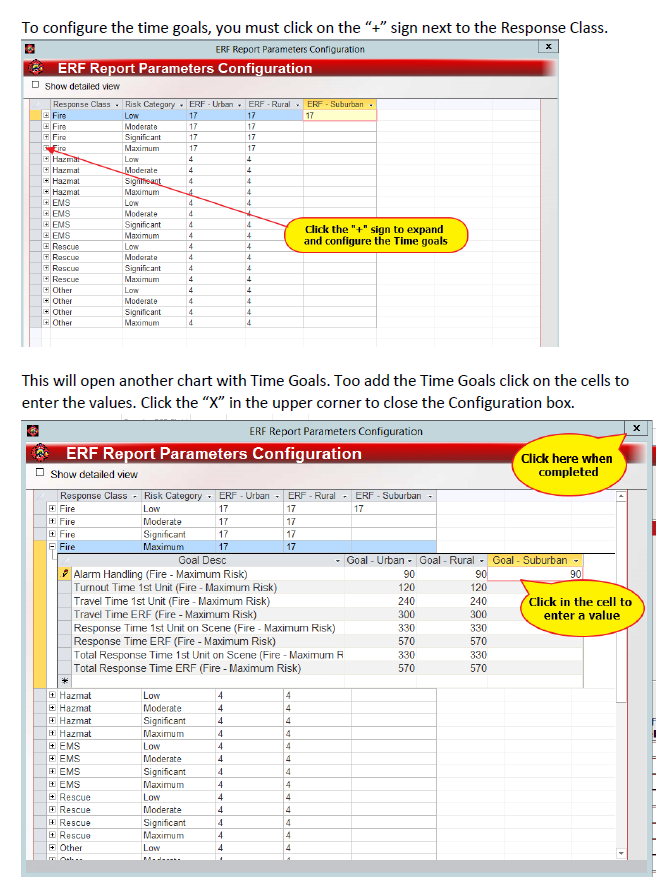
Task: Open Response Class column dropdown in lower dialog
Action: click(x=134, y=497)
